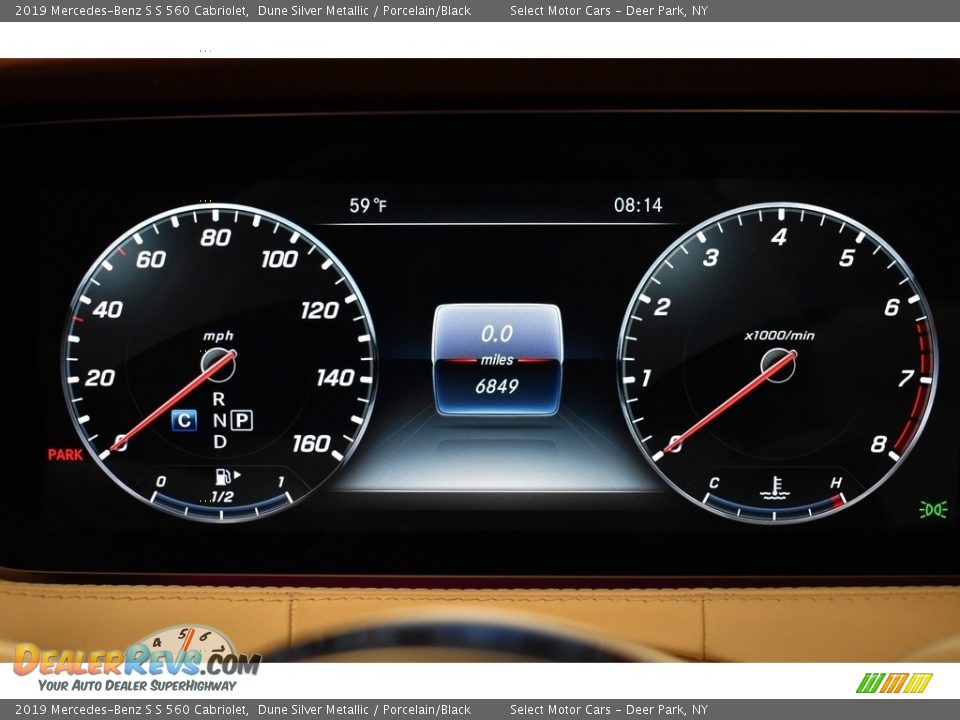Click the coolant temperature gauge arc
Viewport: 960px width, 720px height.
point(775,508)
